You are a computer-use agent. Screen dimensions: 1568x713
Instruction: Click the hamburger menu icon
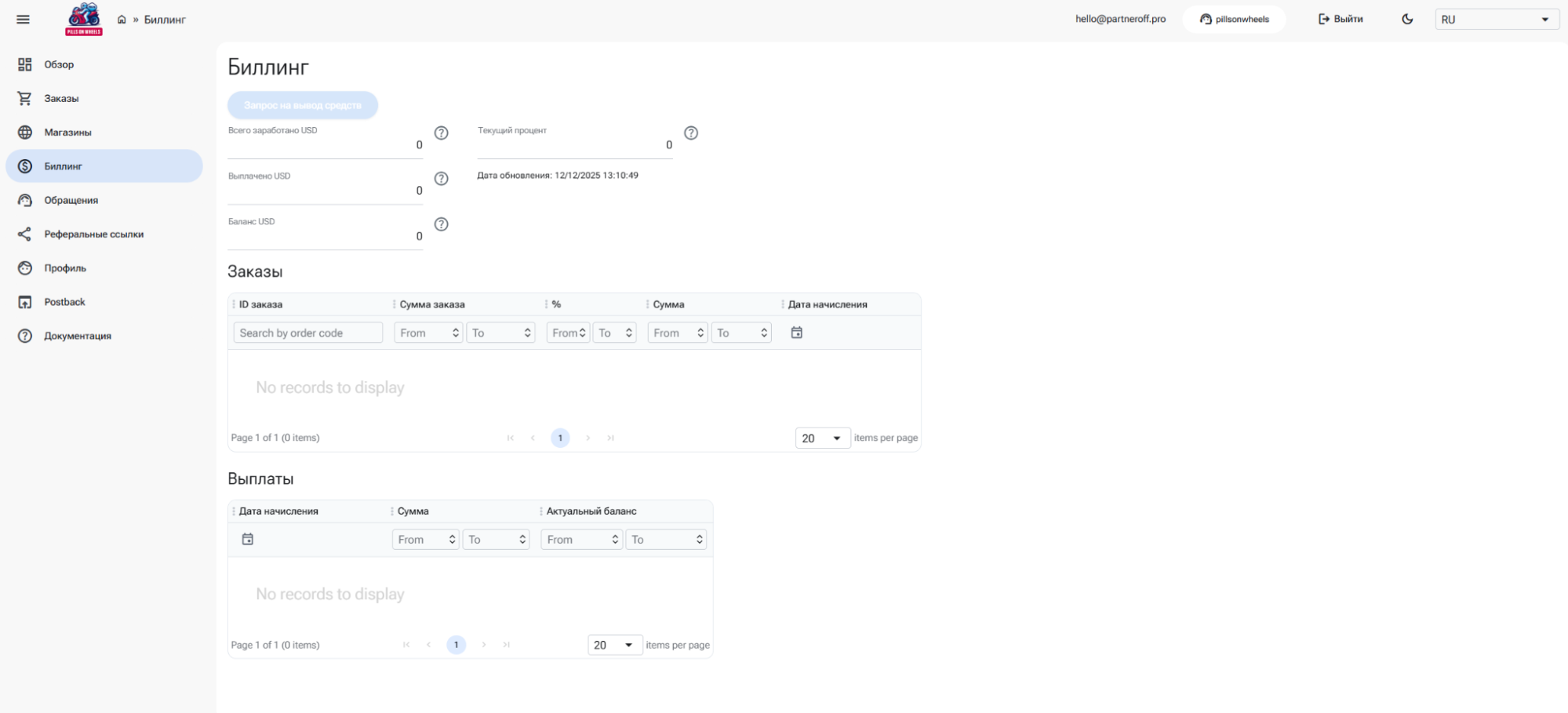tap(24, 20)
